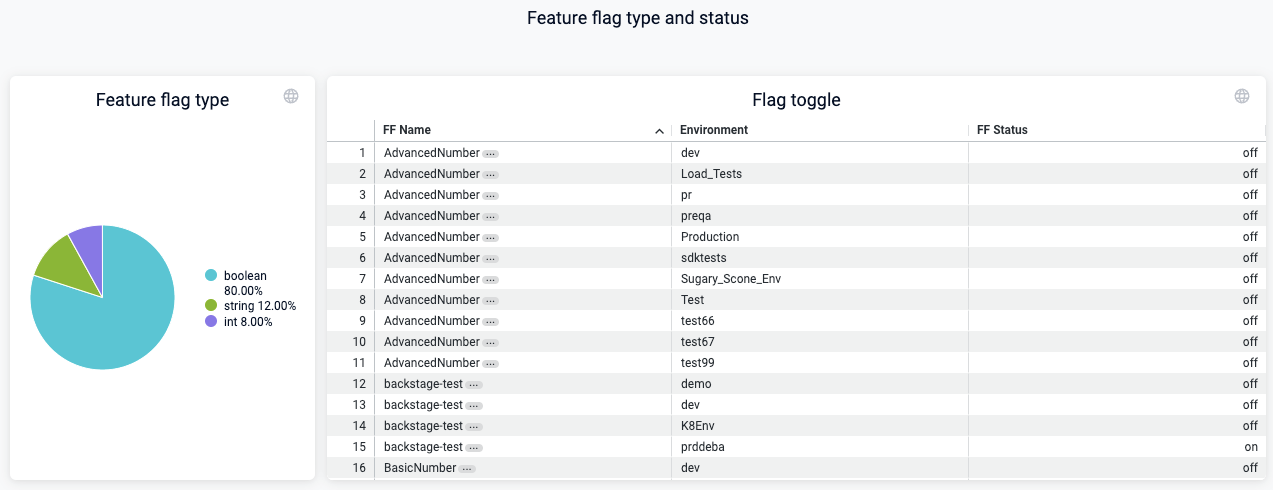Click the Load_Tests environment cell

click(711, 174)
